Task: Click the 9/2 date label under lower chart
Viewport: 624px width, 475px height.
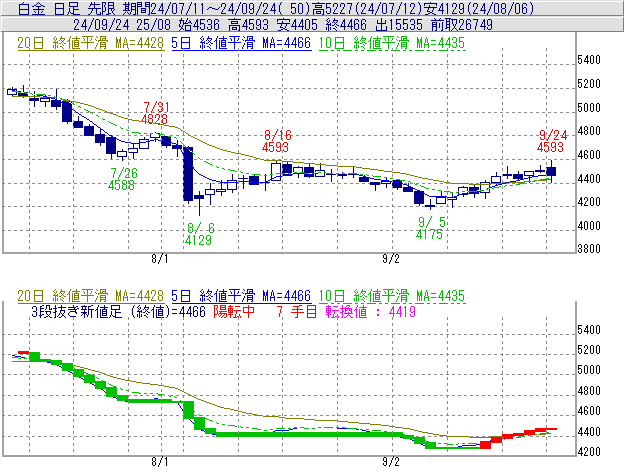Action: [x=391, y=462]
